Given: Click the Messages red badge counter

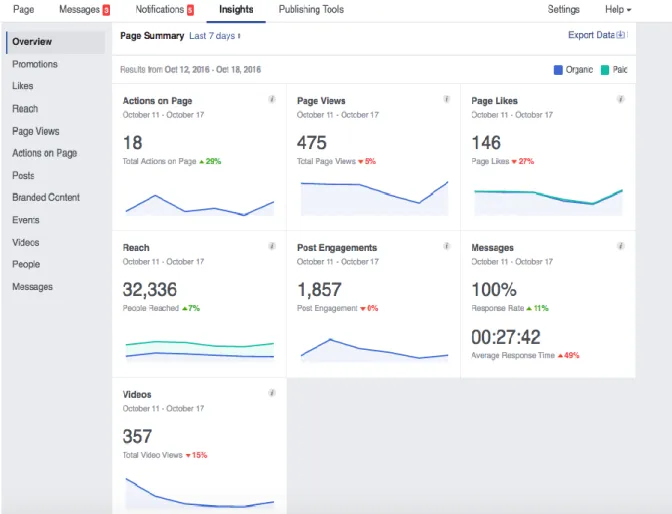Looking at the screenshot, I should click(106, 10).
